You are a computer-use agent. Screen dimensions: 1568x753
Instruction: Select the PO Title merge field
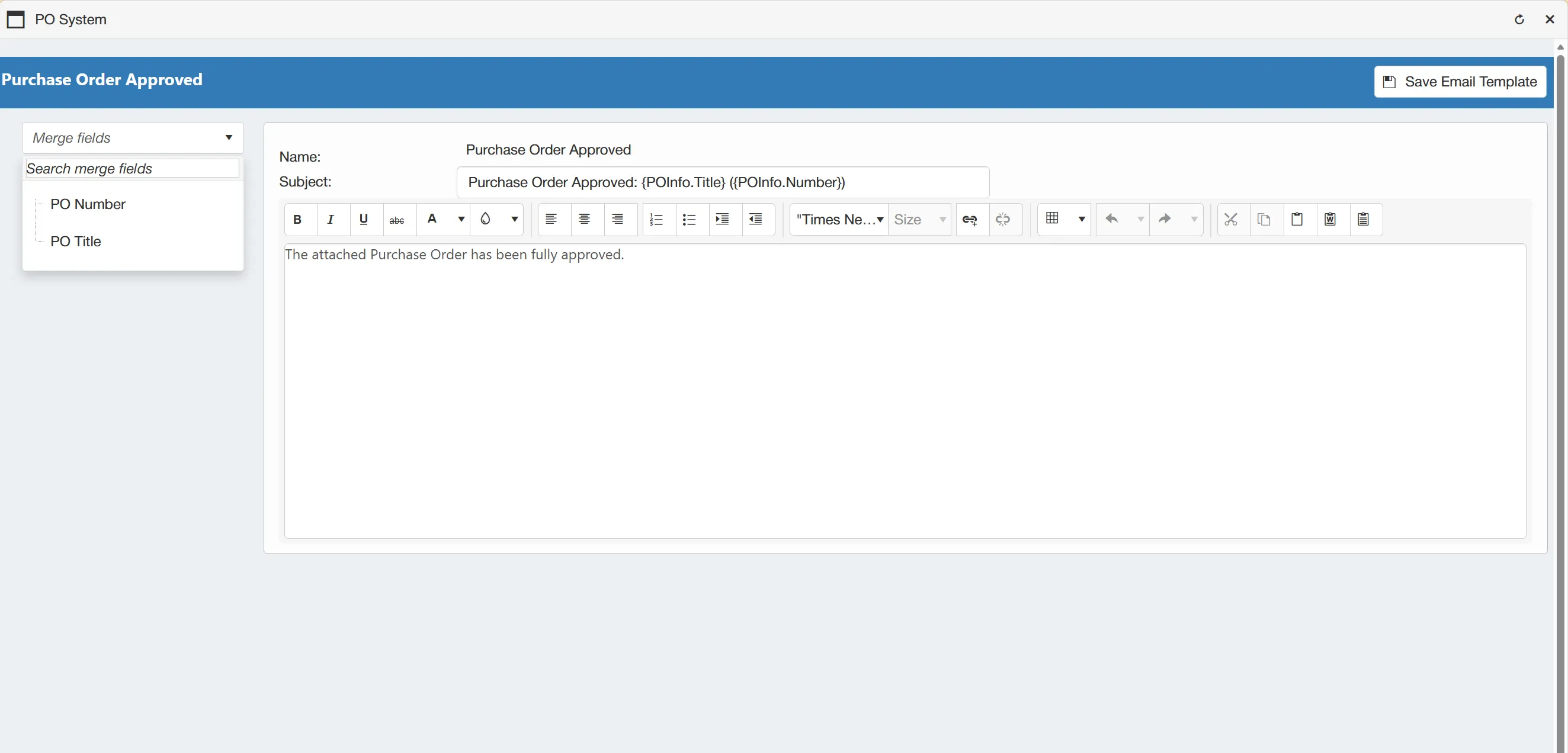pyautogui.click(x=75, y=242)
